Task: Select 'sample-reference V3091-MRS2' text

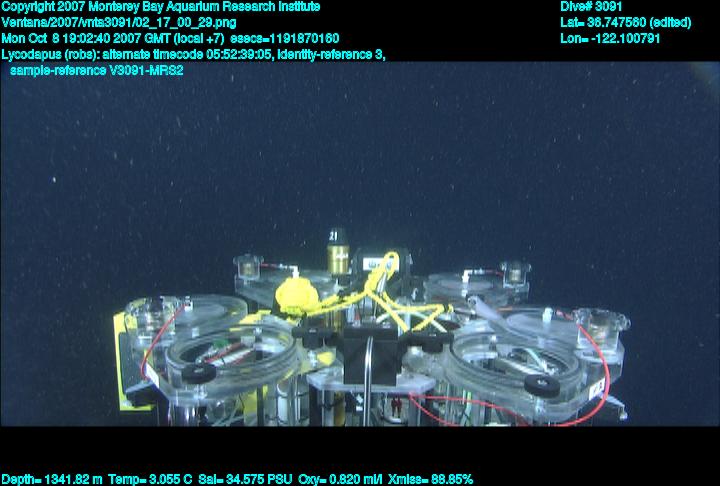Action: point(97,70)
